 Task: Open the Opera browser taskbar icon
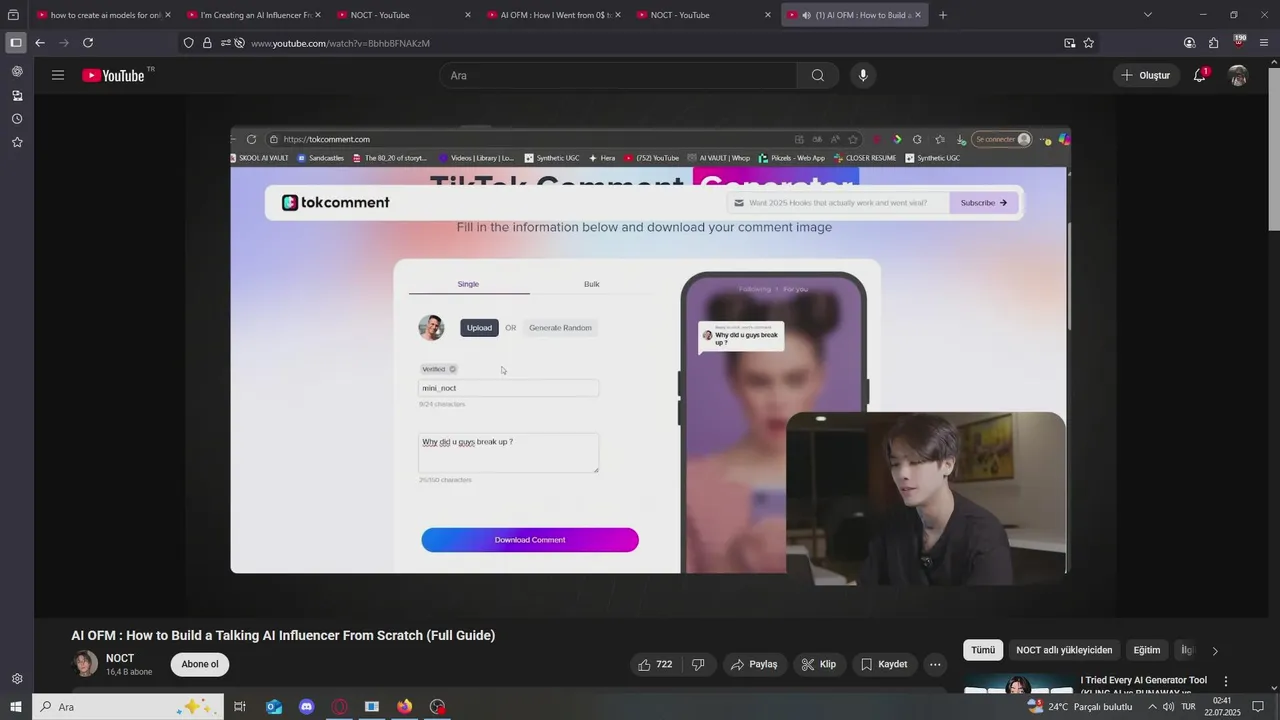coord(339,707)
